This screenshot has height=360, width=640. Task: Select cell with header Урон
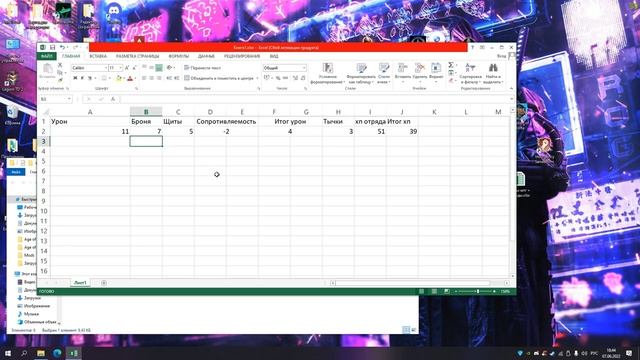point(90,121)
